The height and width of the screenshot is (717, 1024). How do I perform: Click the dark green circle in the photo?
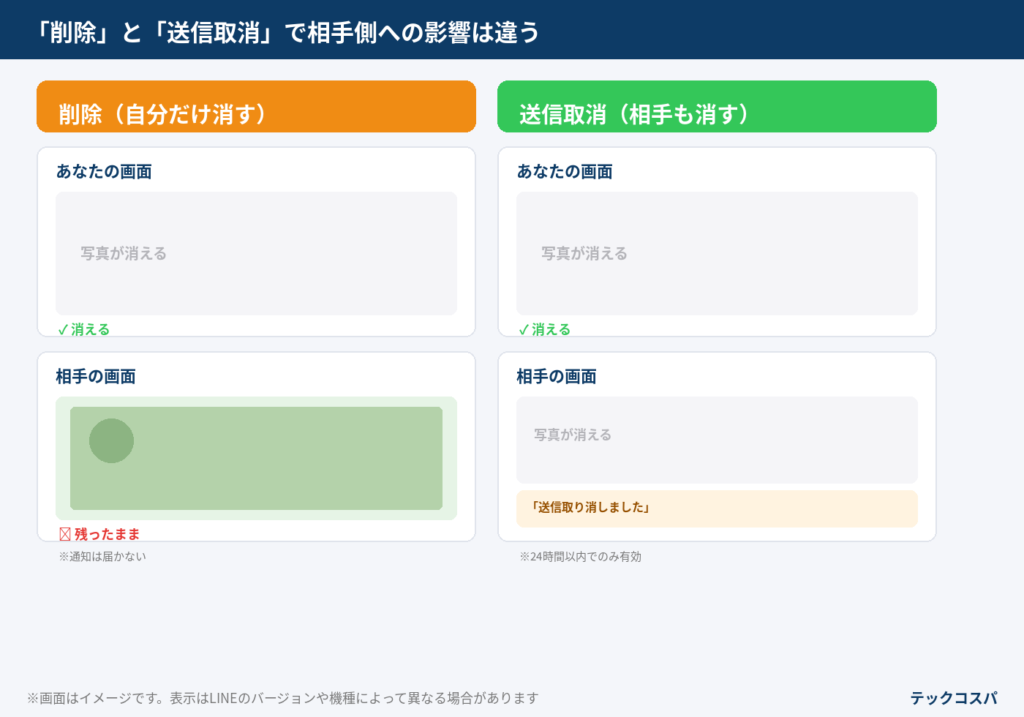[x=112, y=441]
